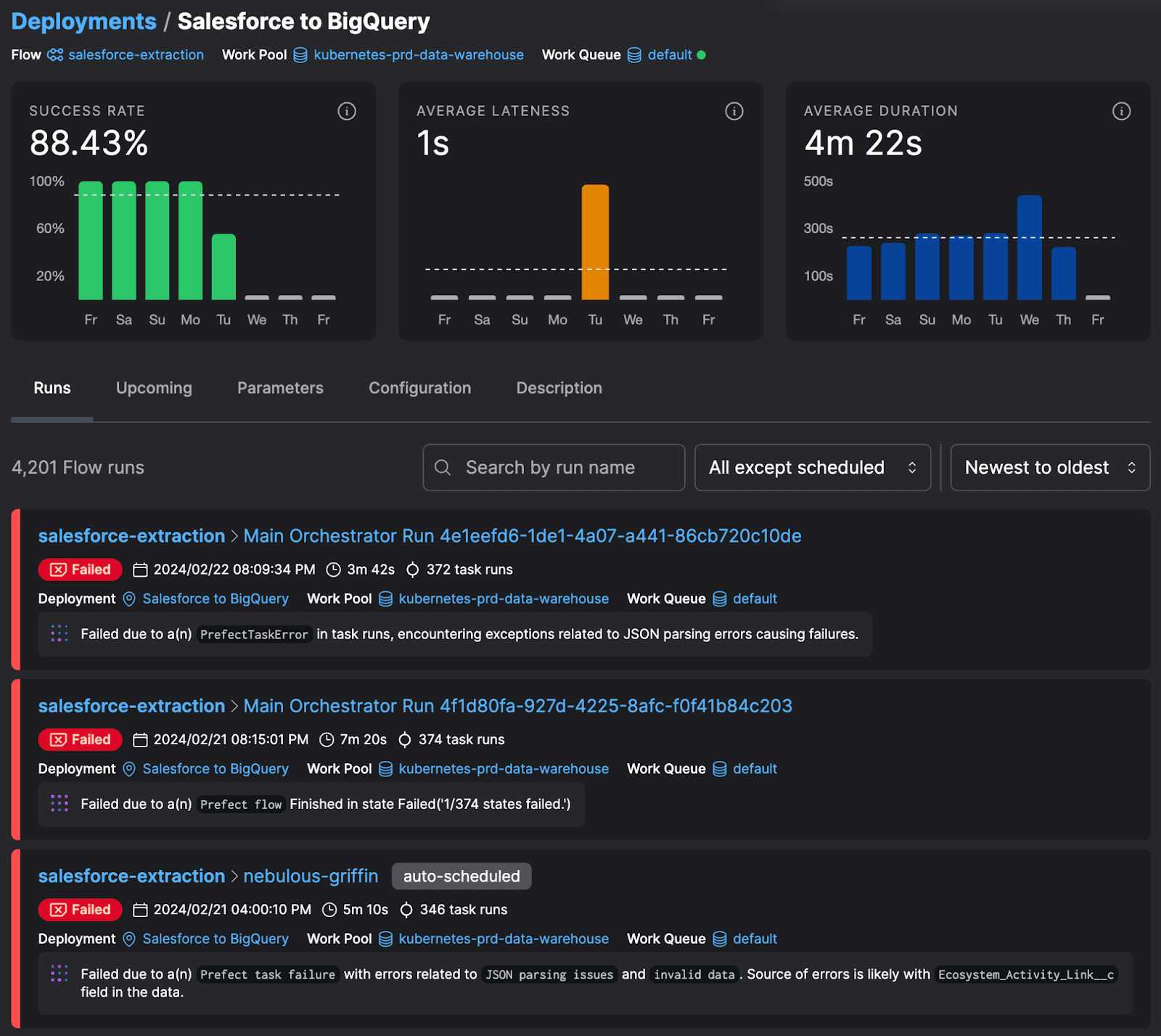Open the 'All except scheduled' filter dropdown

point(812,468)
